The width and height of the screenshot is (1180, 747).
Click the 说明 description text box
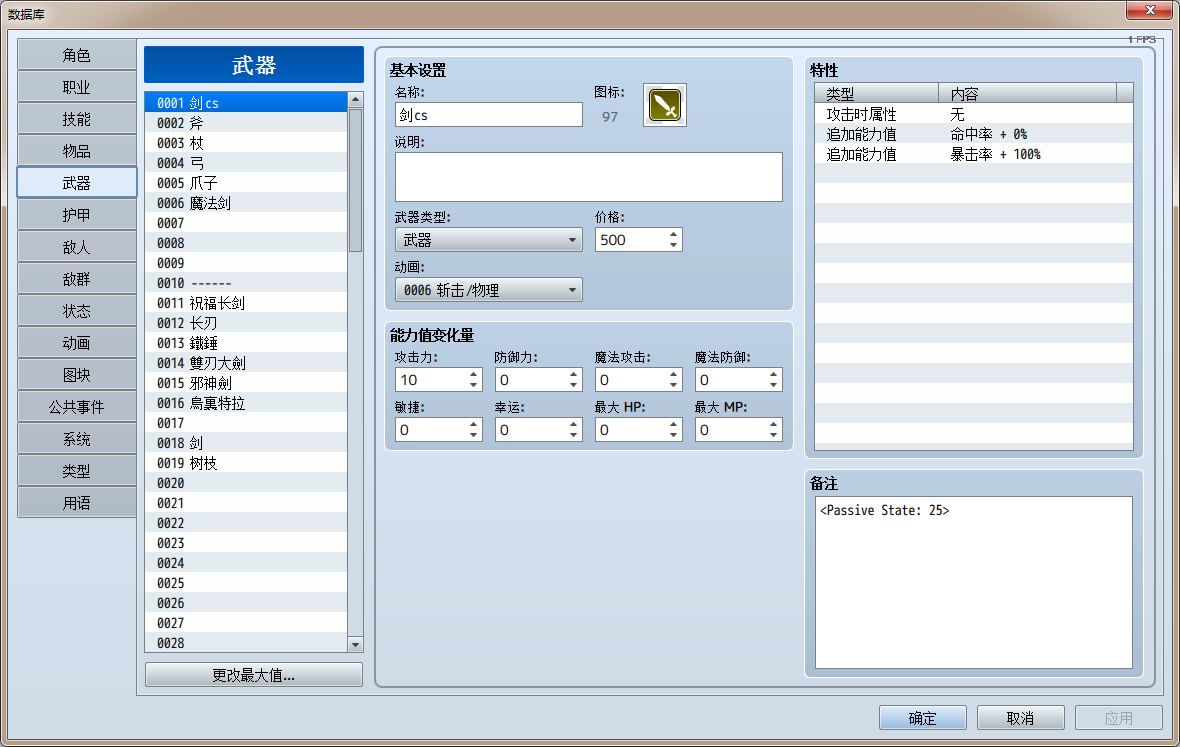[588, 177]
